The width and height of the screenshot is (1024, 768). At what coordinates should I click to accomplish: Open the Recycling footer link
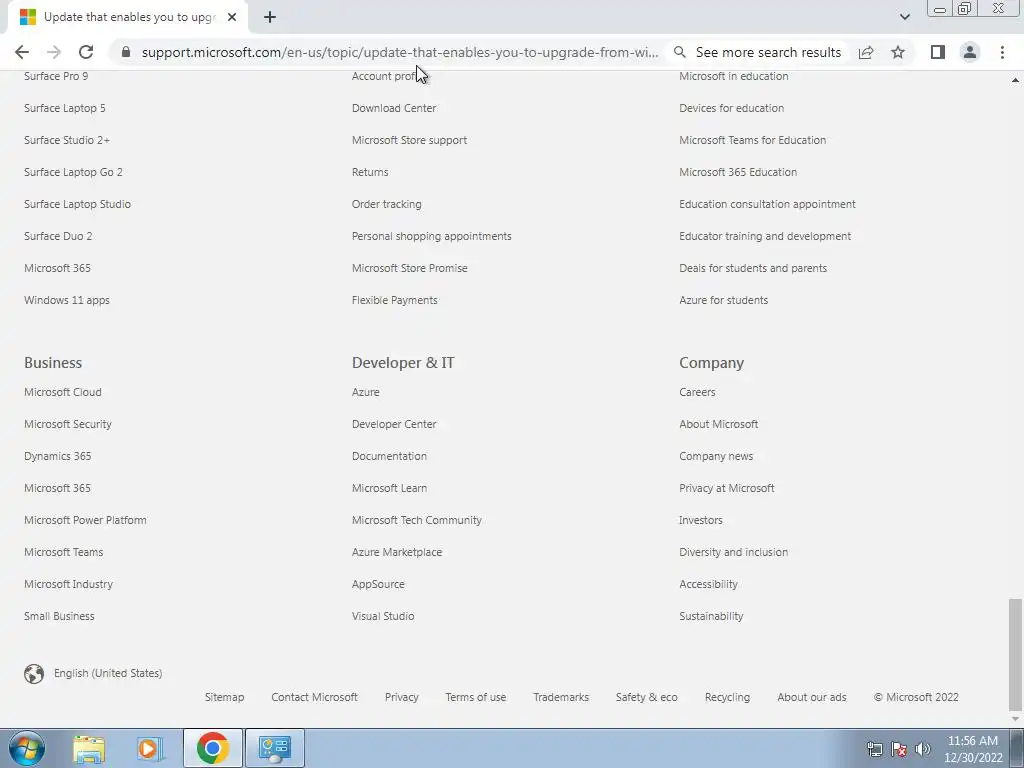728,697
